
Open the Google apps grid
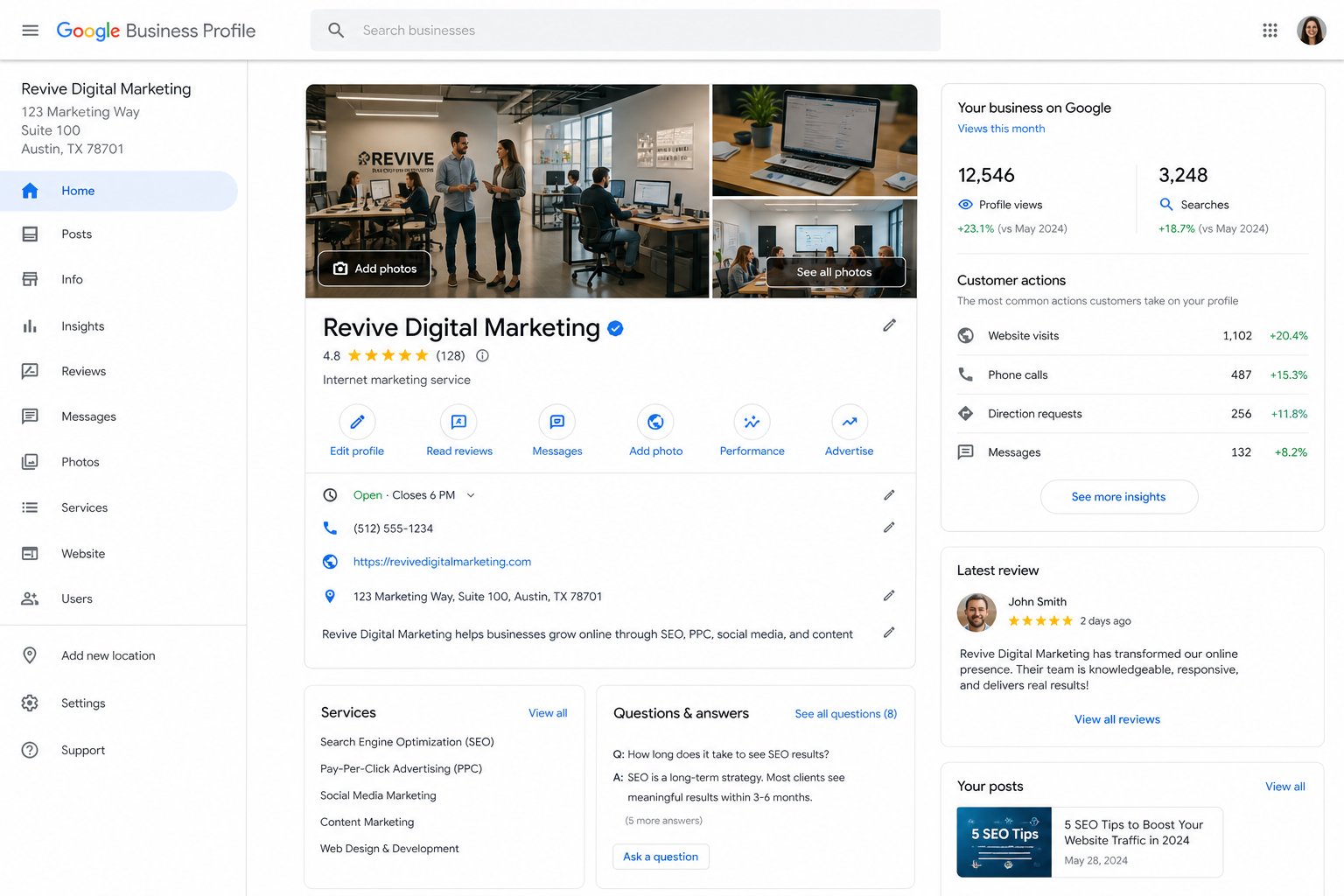[x=1270, y=31]
